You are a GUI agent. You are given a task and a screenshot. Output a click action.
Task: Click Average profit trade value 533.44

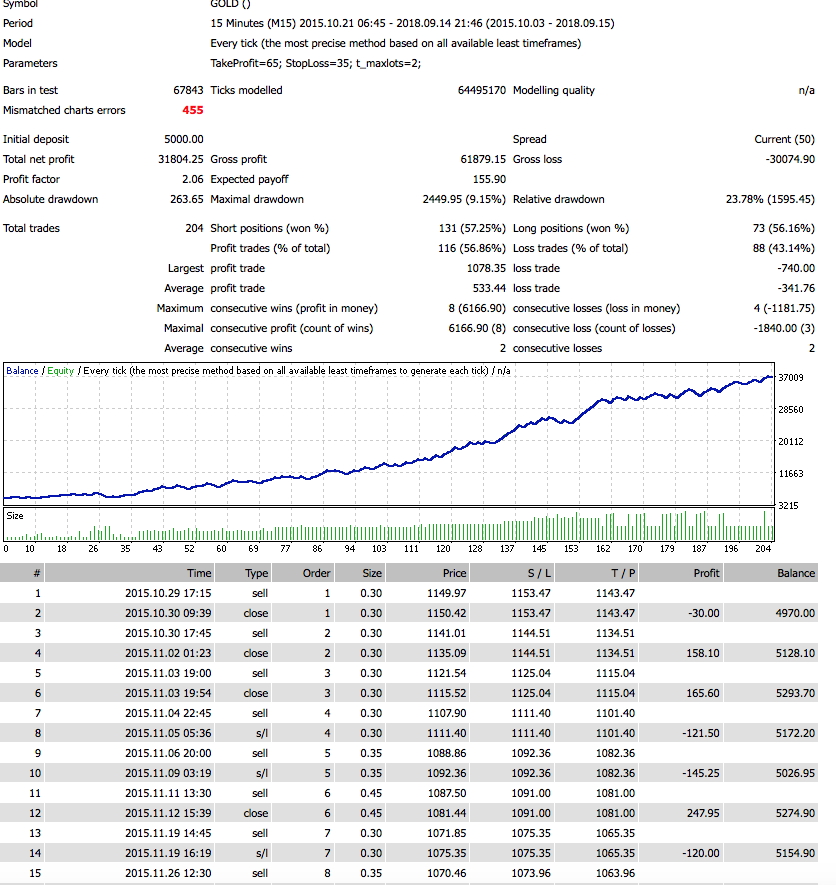pyautogui.click(x=489, y=288)
